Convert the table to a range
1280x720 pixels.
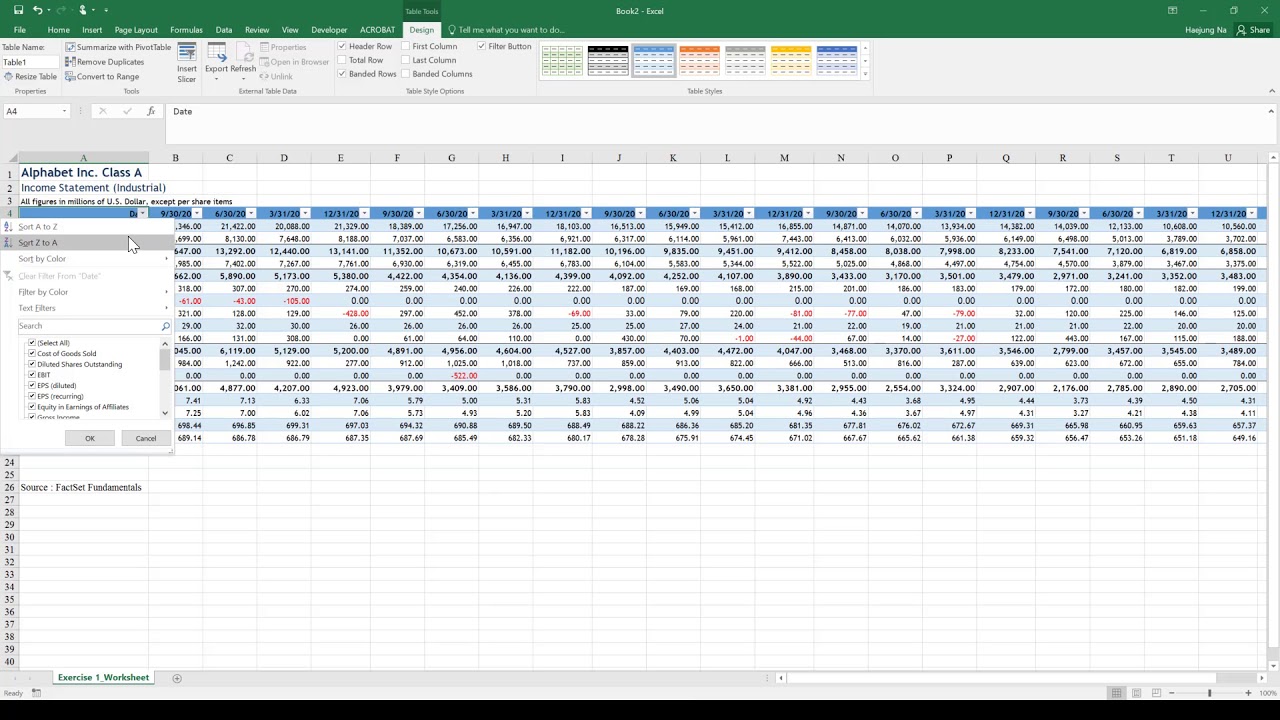point(102,77)
